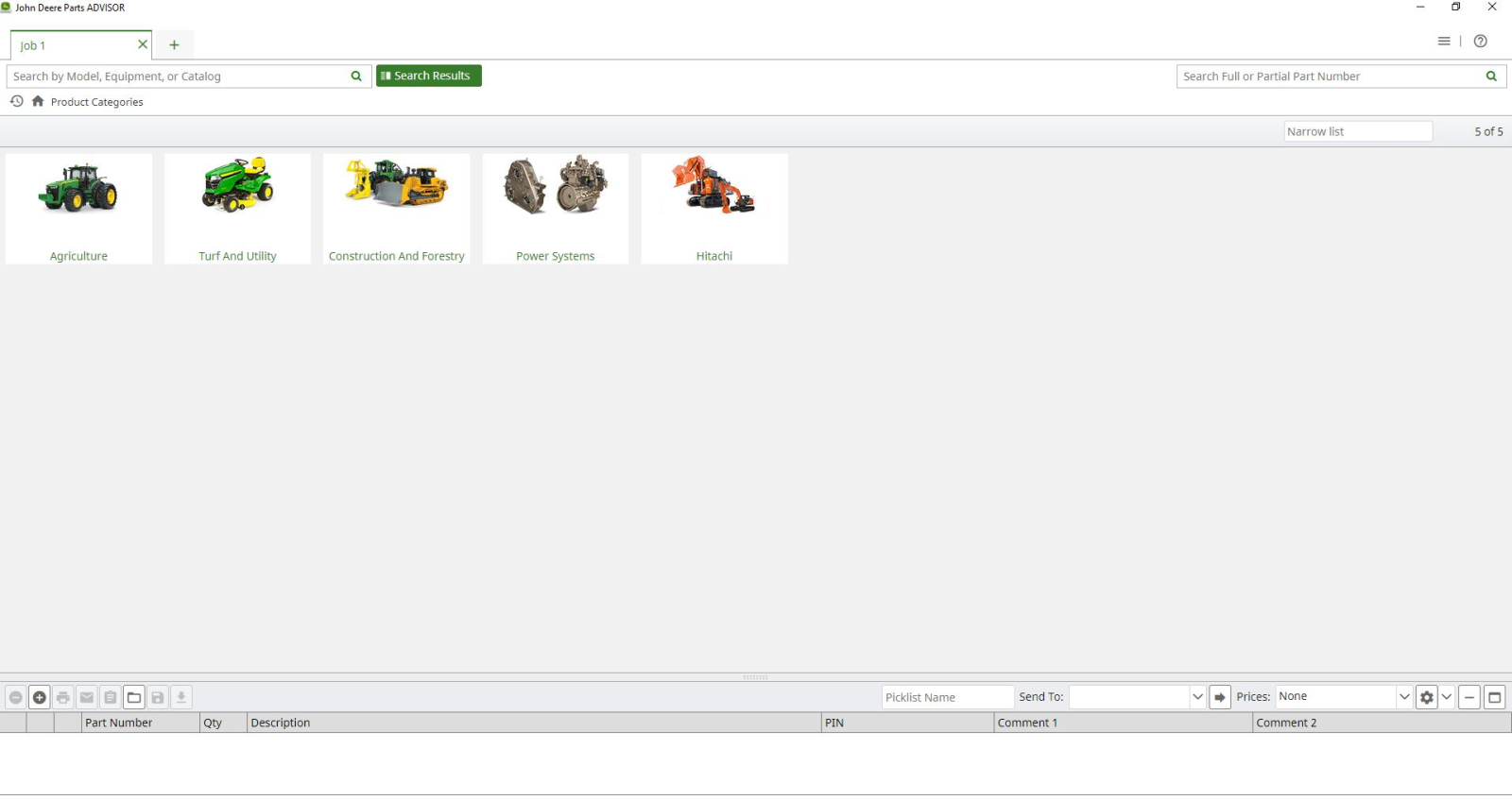Click the green Search Results button
Screen dimensions: 1512x800
click(x=429, y=76)
